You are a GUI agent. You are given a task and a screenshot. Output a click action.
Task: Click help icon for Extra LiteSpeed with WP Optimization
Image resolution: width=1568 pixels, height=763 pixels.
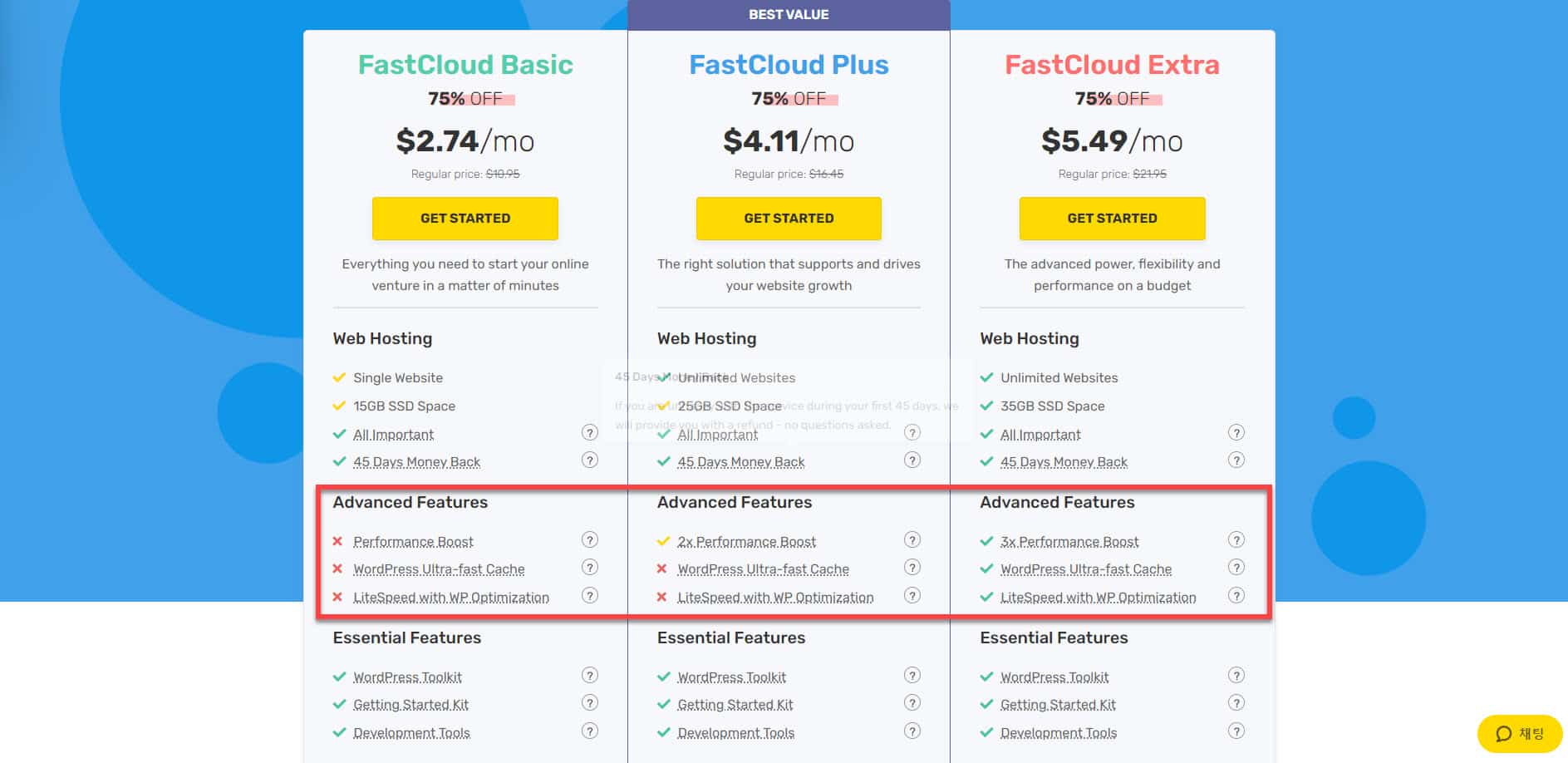pyautogui.click(x=1236, y=595)
